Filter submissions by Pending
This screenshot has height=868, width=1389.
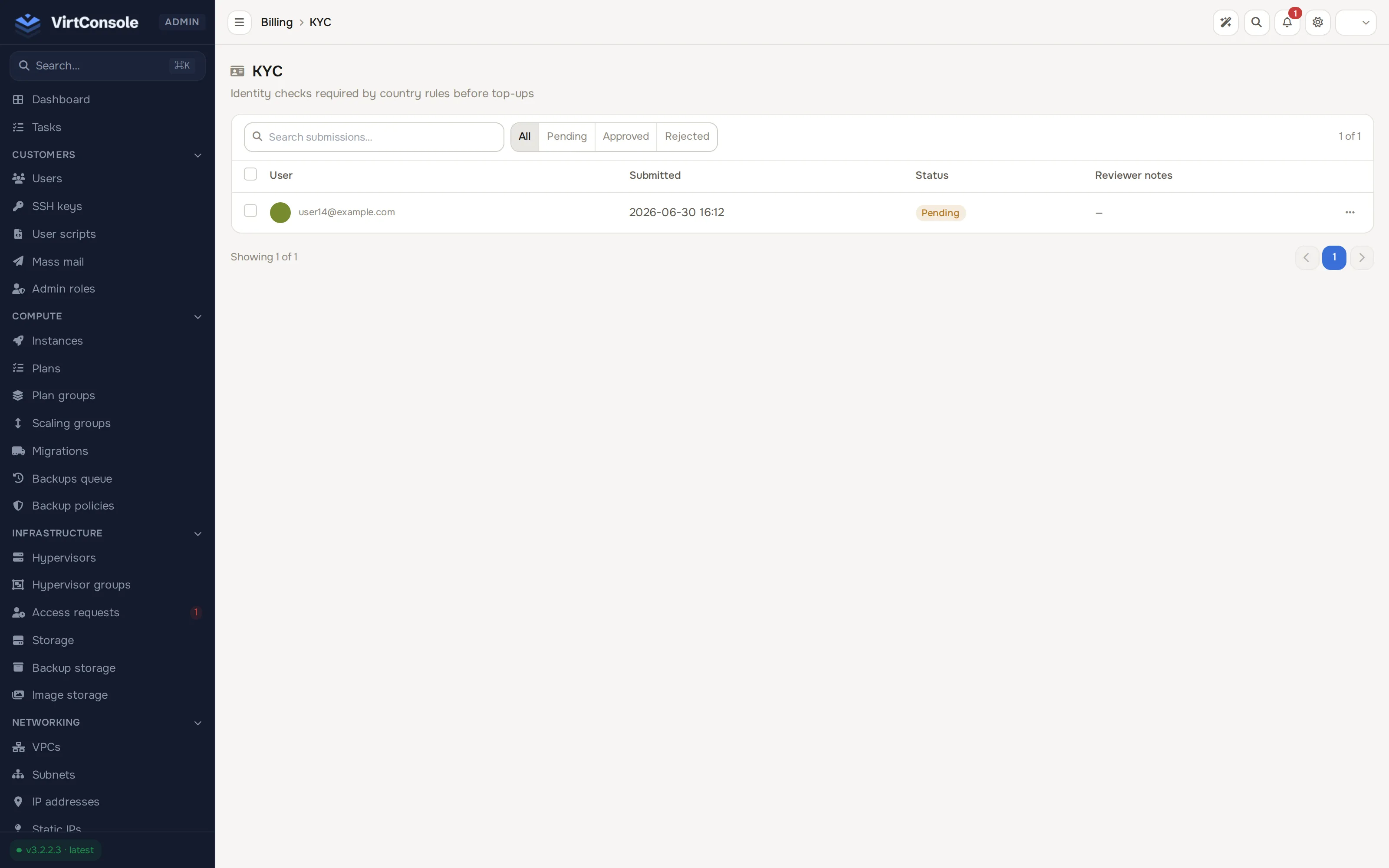coord(566,137)
